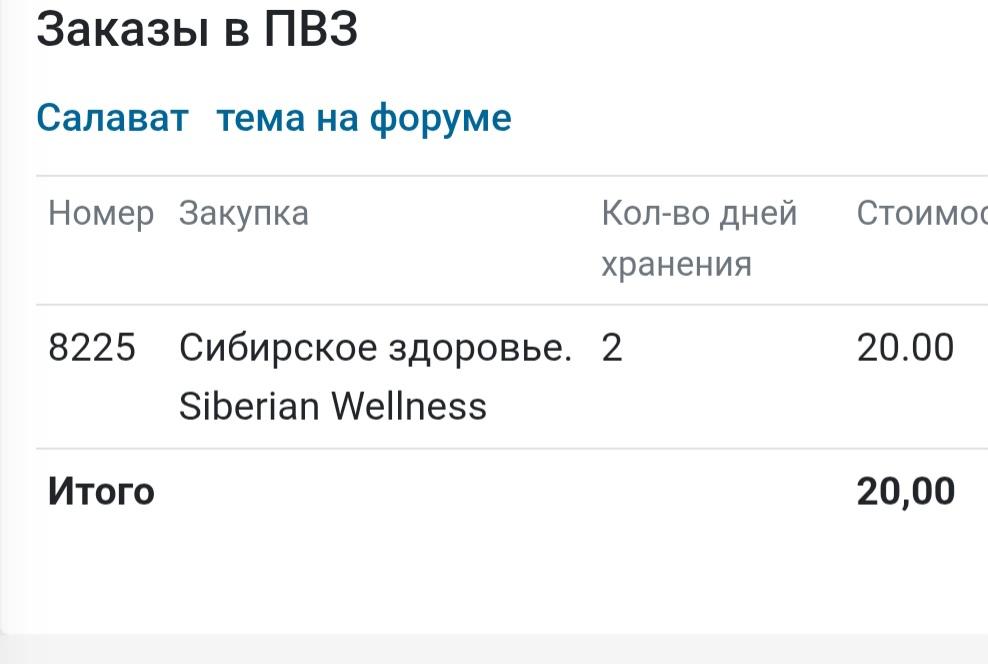Image resolution: width=988 pixels, height=664 pixels.
Task: Click the Номер column header
Action: 101,213
